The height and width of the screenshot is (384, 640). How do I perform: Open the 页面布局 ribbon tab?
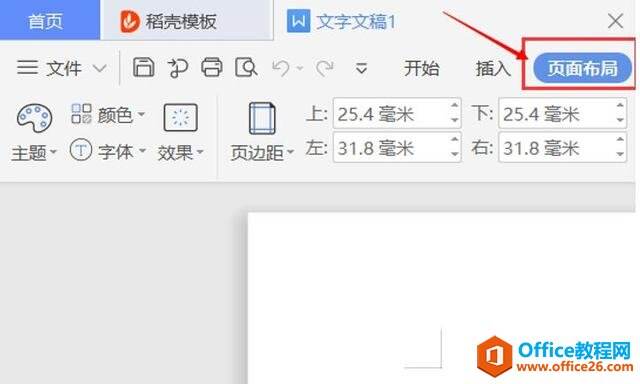pyautogui.click(x=582, y=68)
